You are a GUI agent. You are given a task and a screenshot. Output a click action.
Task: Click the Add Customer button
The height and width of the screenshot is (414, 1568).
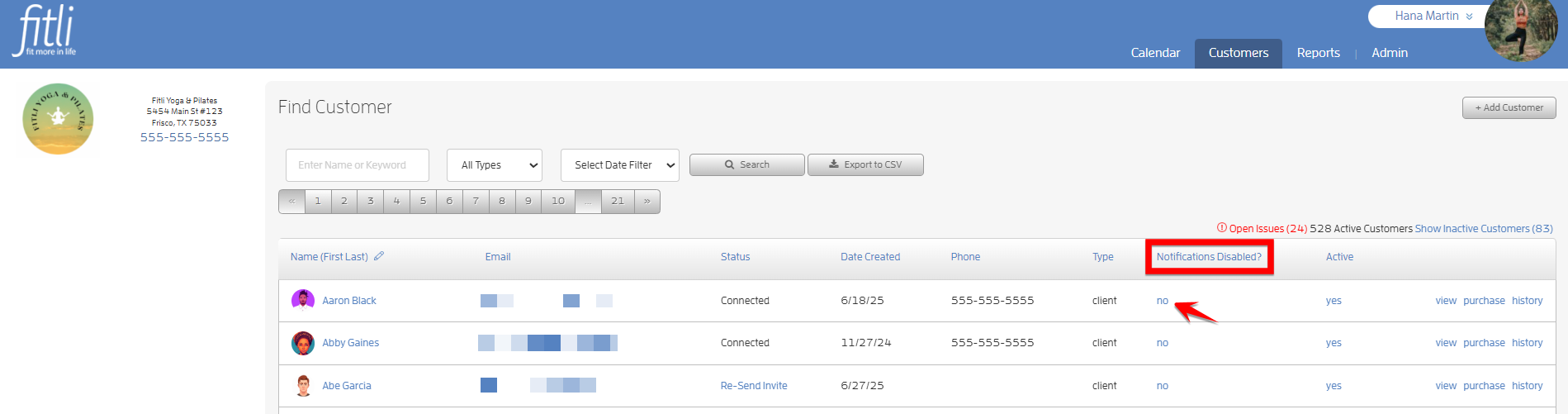(x=1509, y=107)
